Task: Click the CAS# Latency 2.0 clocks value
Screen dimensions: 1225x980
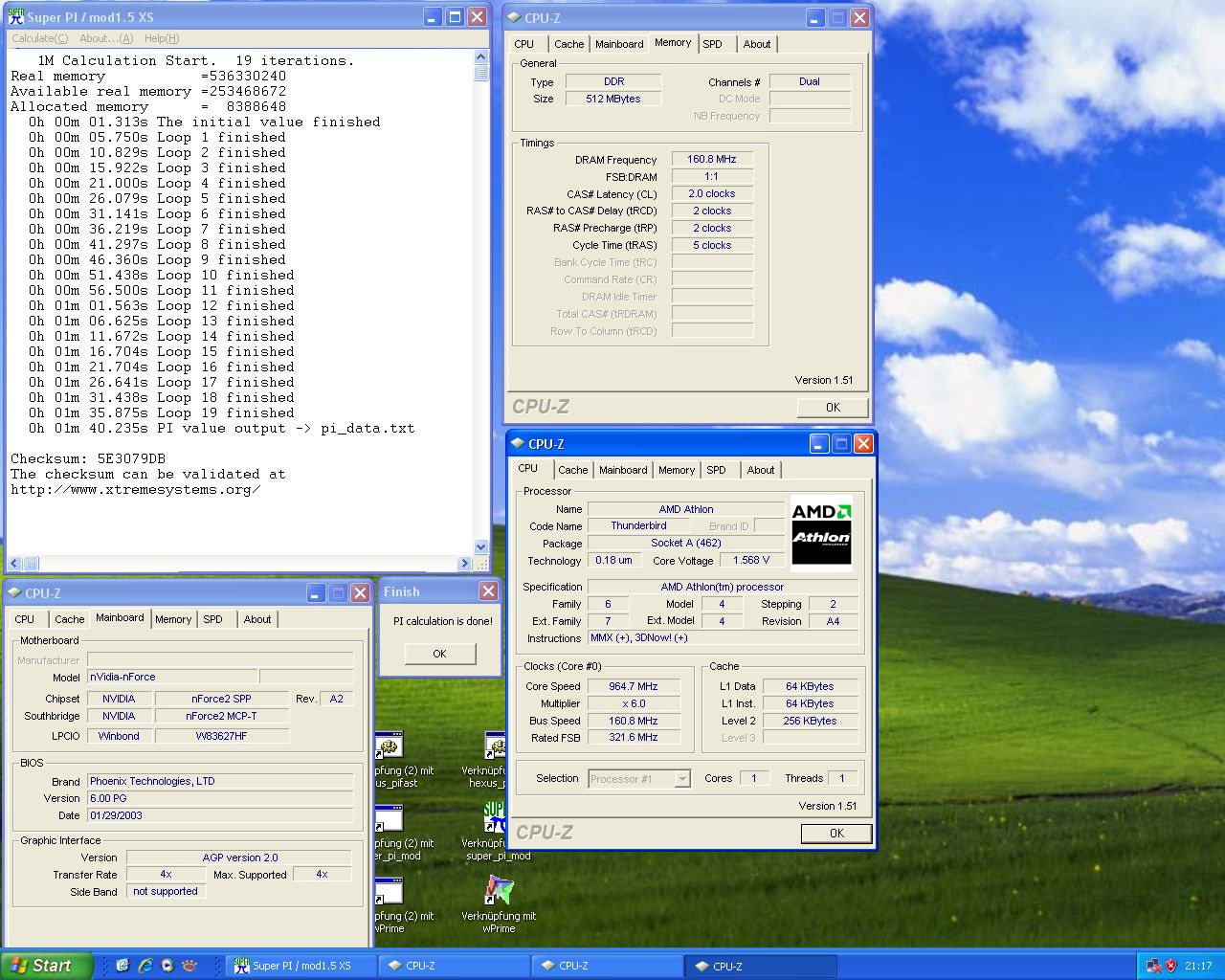Action: click(712, 193)
